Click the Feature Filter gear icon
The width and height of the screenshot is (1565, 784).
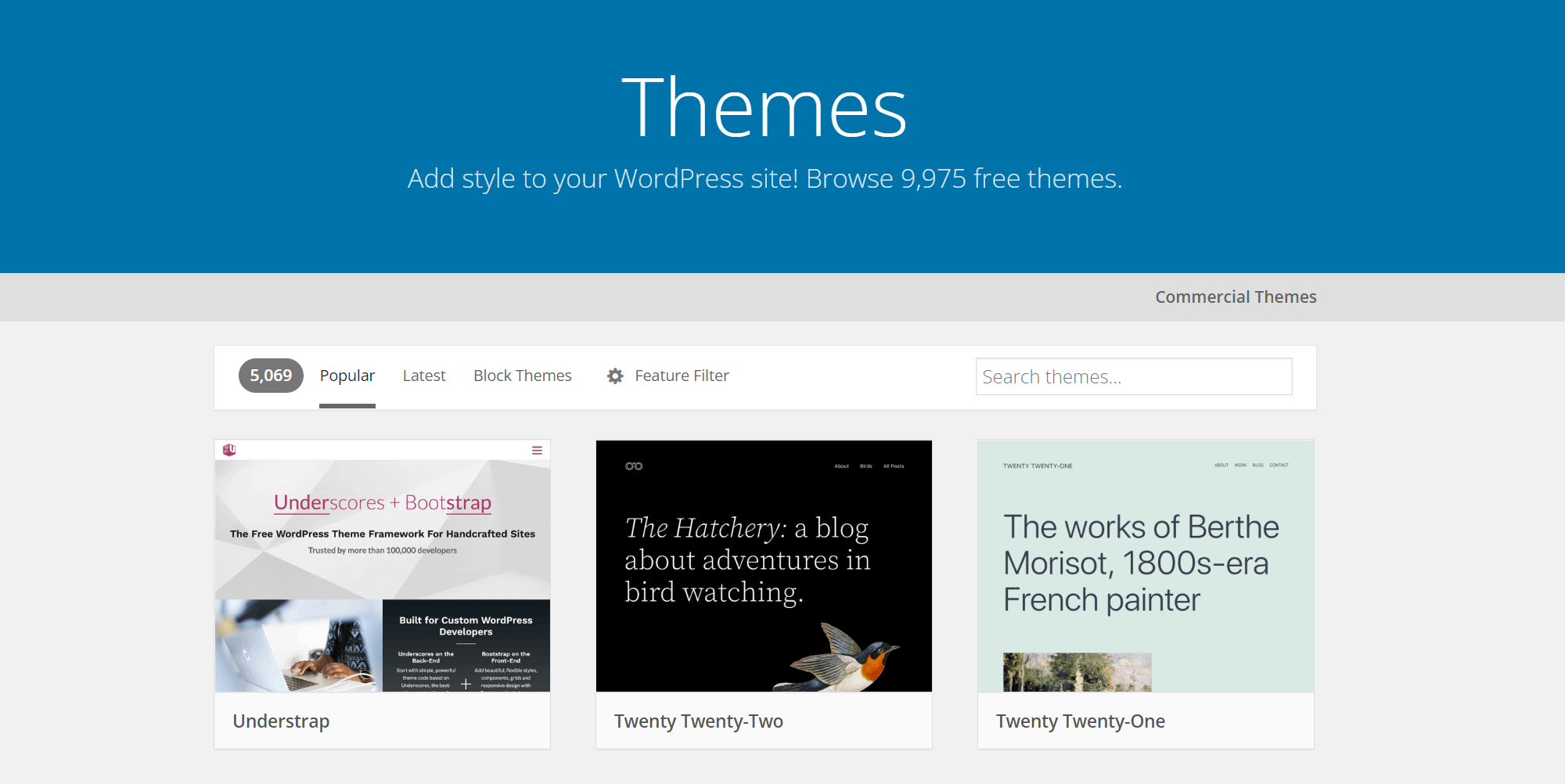615,376
